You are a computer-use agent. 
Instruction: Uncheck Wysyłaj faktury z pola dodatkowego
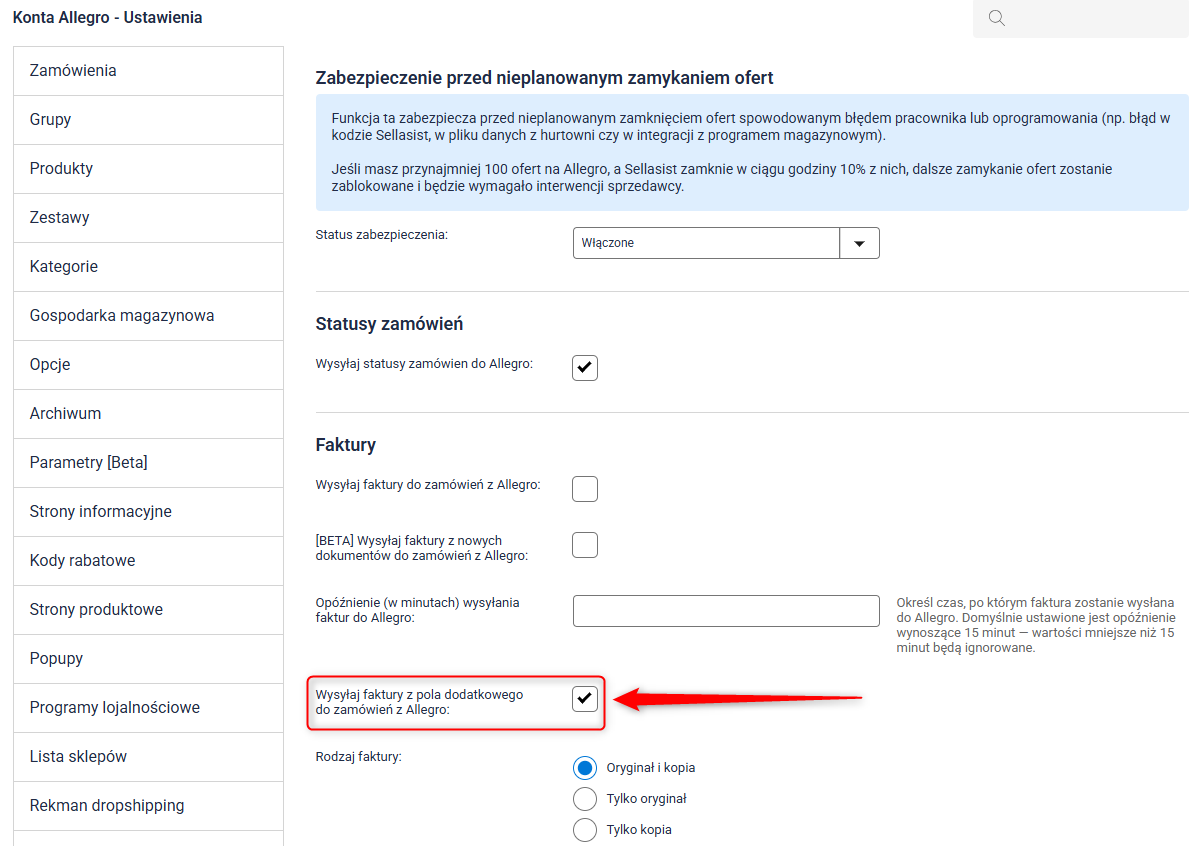(x=585, y=698)
